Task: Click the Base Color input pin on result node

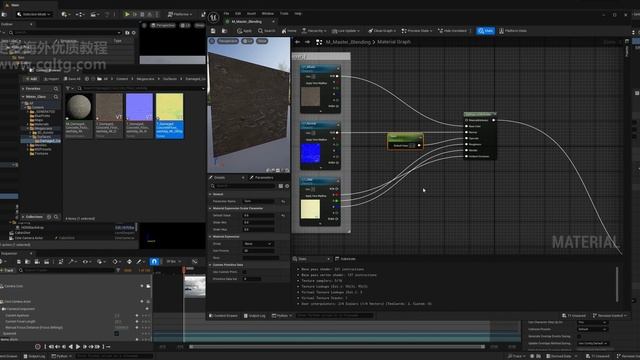Action: pyautogui.click(x=467, y=126)
